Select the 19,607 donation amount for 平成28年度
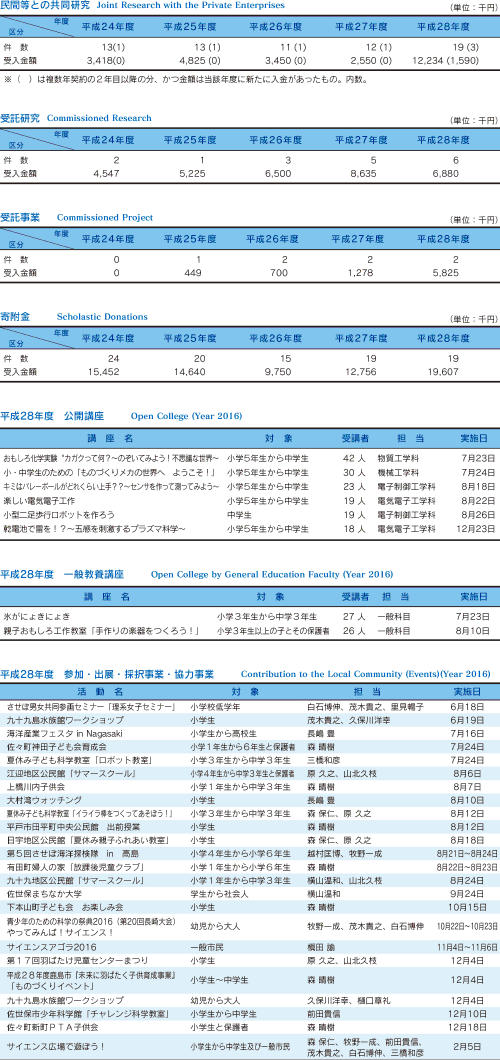 point(441,372)
